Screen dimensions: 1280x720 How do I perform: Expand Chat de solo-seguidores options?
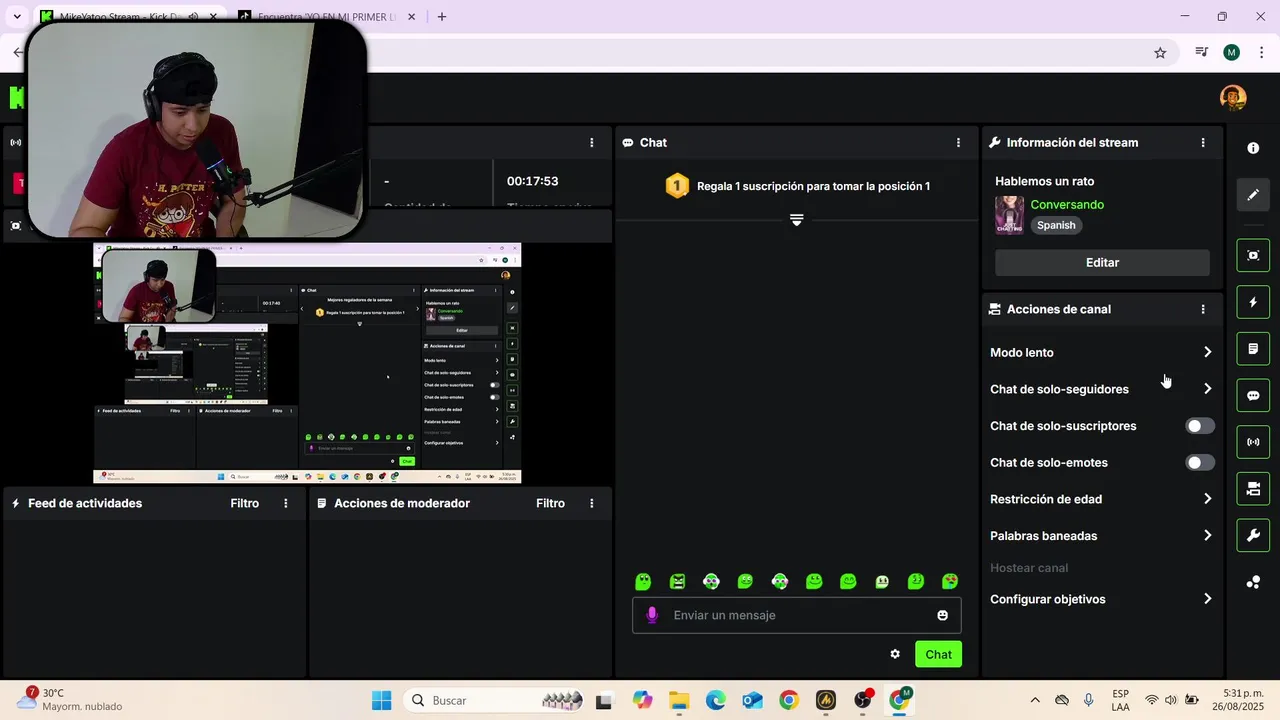click(x=1207, y=389)
